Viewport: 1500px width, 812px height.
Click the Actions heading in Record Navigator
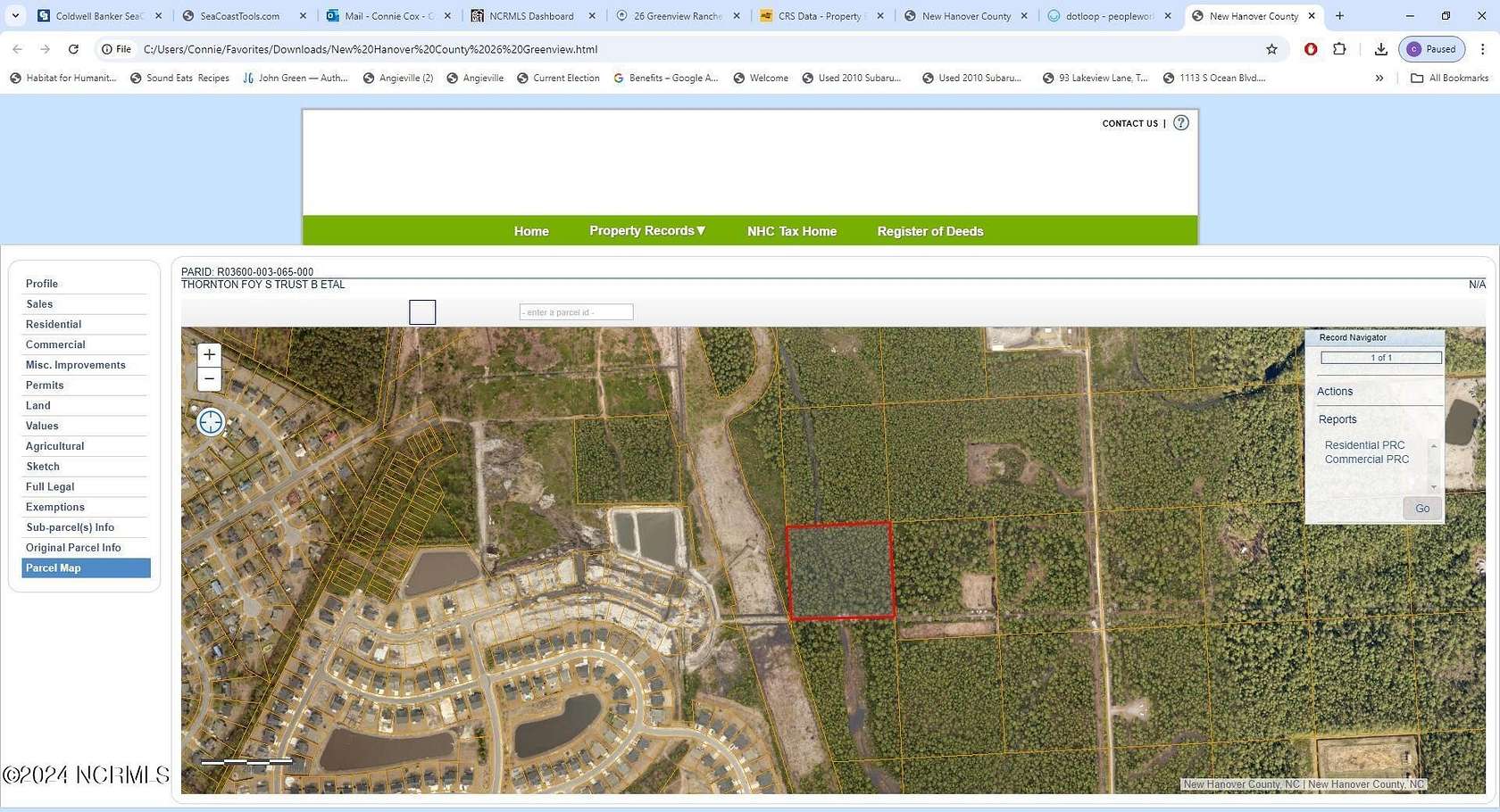click(x=1335, y=392)
